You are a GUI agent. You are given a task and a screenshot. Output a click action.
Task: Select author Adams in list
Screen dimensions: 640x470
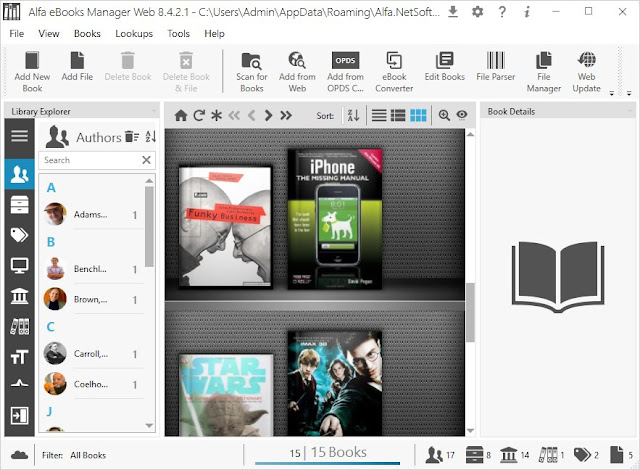pos(93,215)
